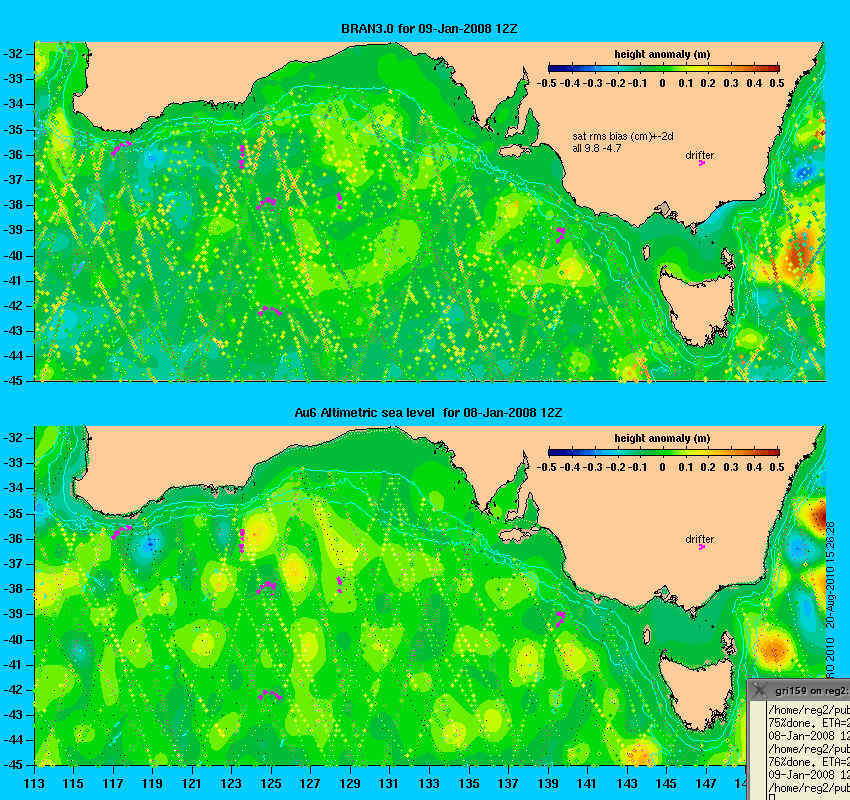Click the top plot title 'BRAN3.0 for 09-Jan-2008 12Z'
The width and height of the screenshot is (850, 800).
[x=429, y=29]
